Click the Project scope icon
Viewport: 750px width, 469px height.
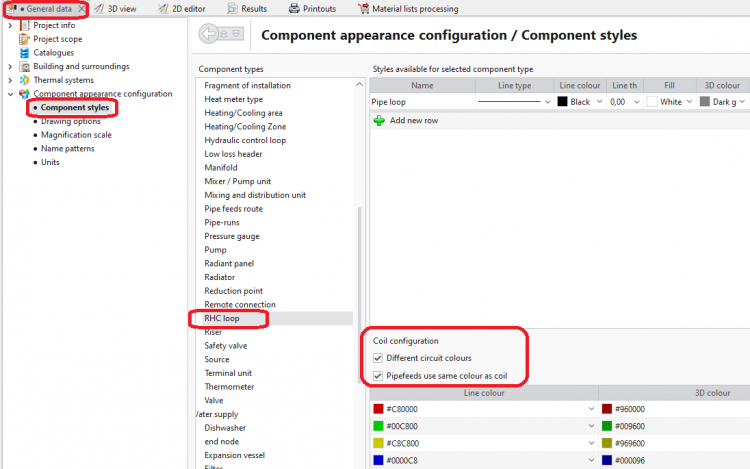point(26,39)
